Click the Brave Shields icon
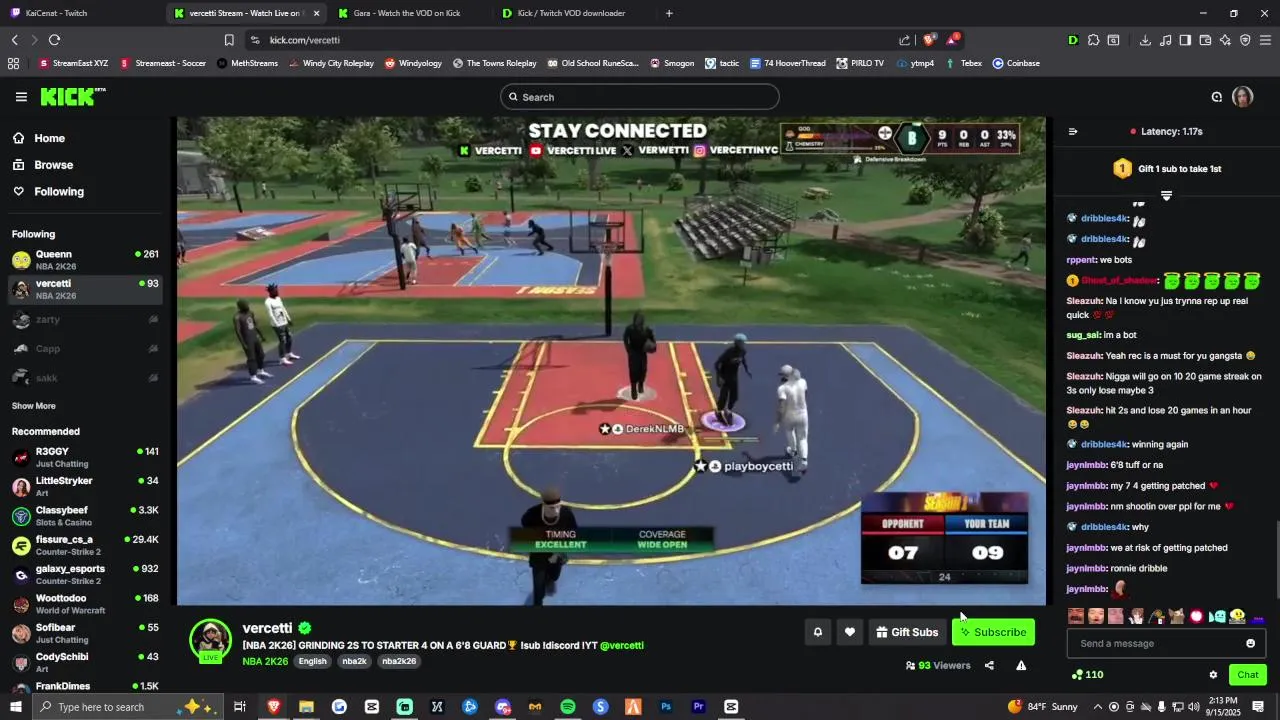The image size is (1280, 720). pos(929,40)
